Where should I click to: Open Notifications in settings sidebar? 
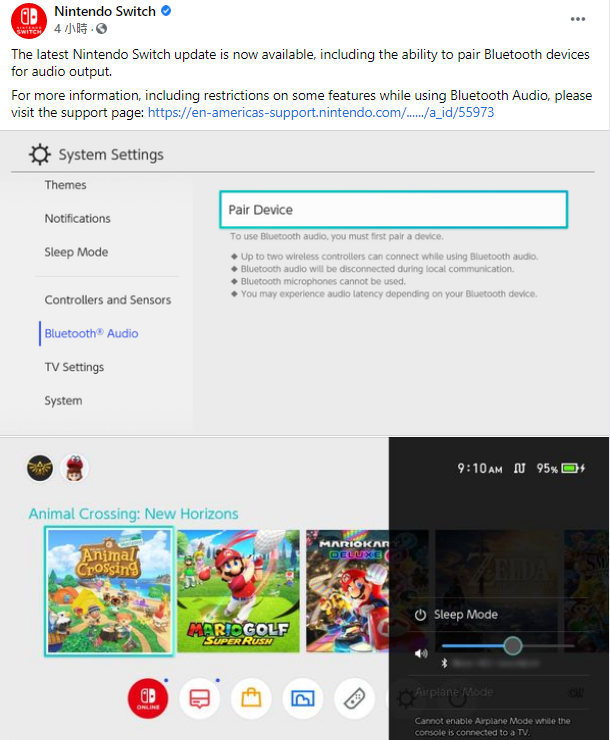[78, 219]
